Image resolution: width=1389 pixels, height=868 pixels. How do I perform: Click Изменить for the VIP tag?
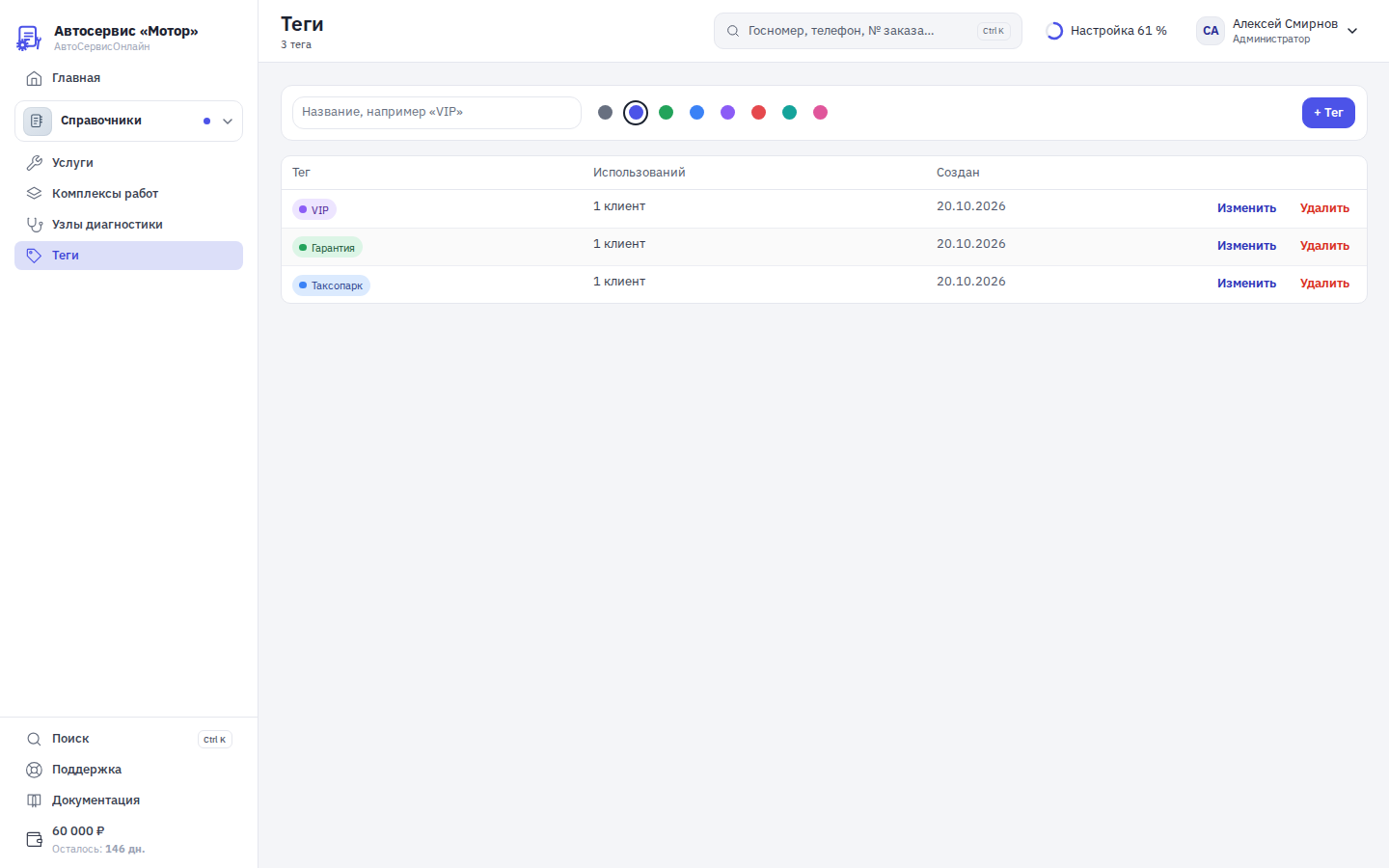click(1246, 208)
